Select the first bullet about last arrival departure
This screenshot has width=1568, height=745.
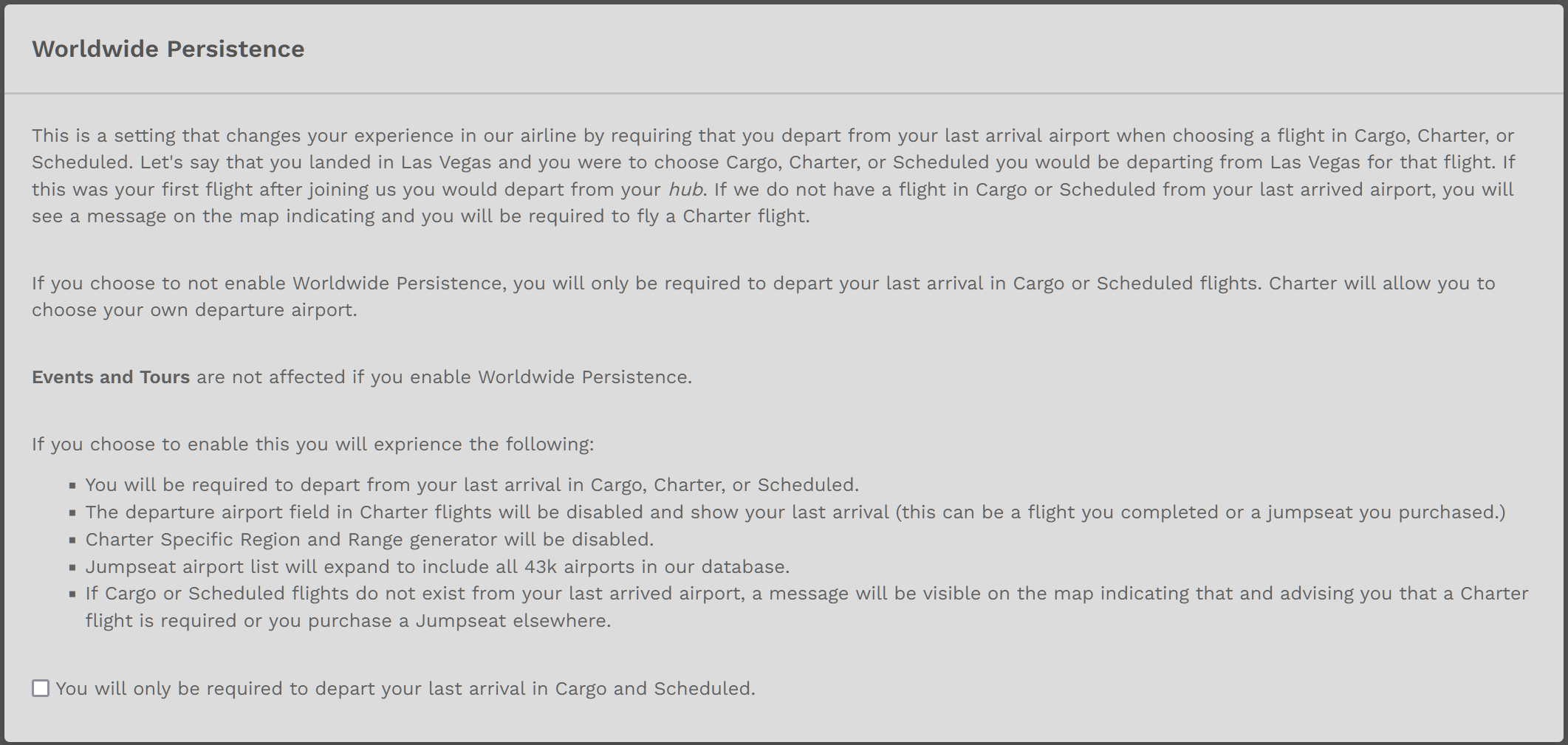point(472,485)
